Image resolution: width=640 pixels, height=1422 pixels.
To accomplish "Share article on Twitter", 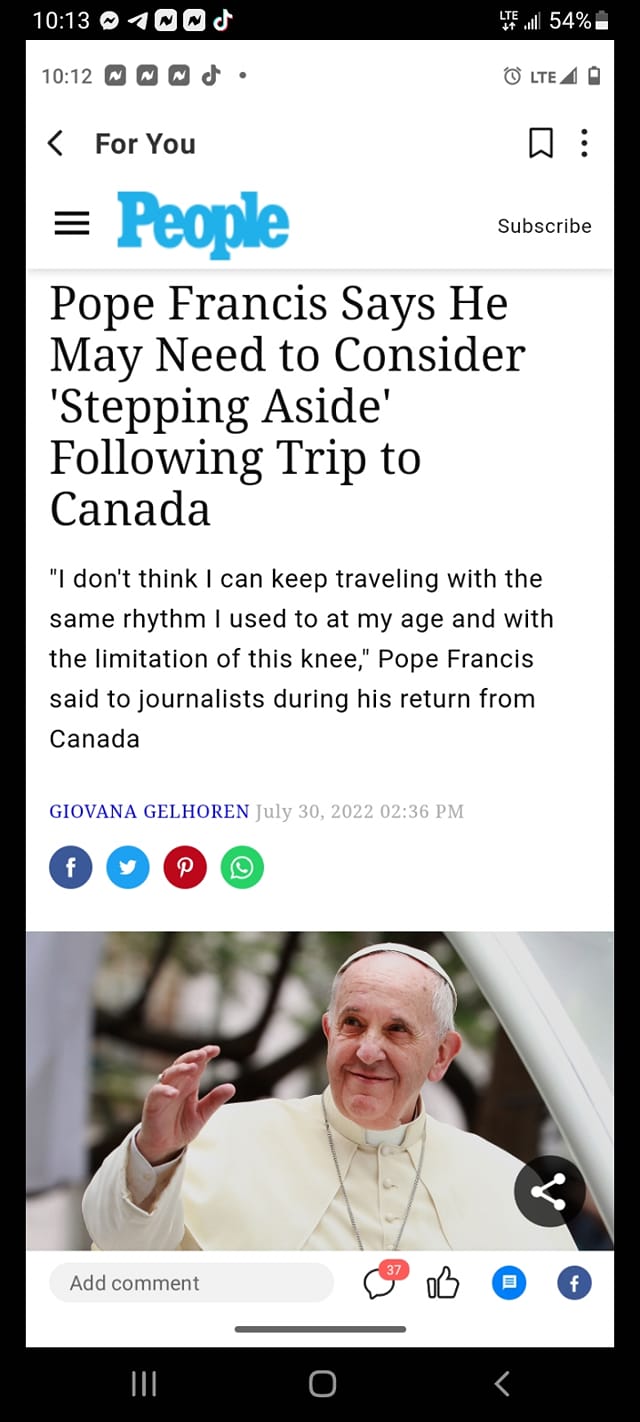I will click(x=128, y=867).
